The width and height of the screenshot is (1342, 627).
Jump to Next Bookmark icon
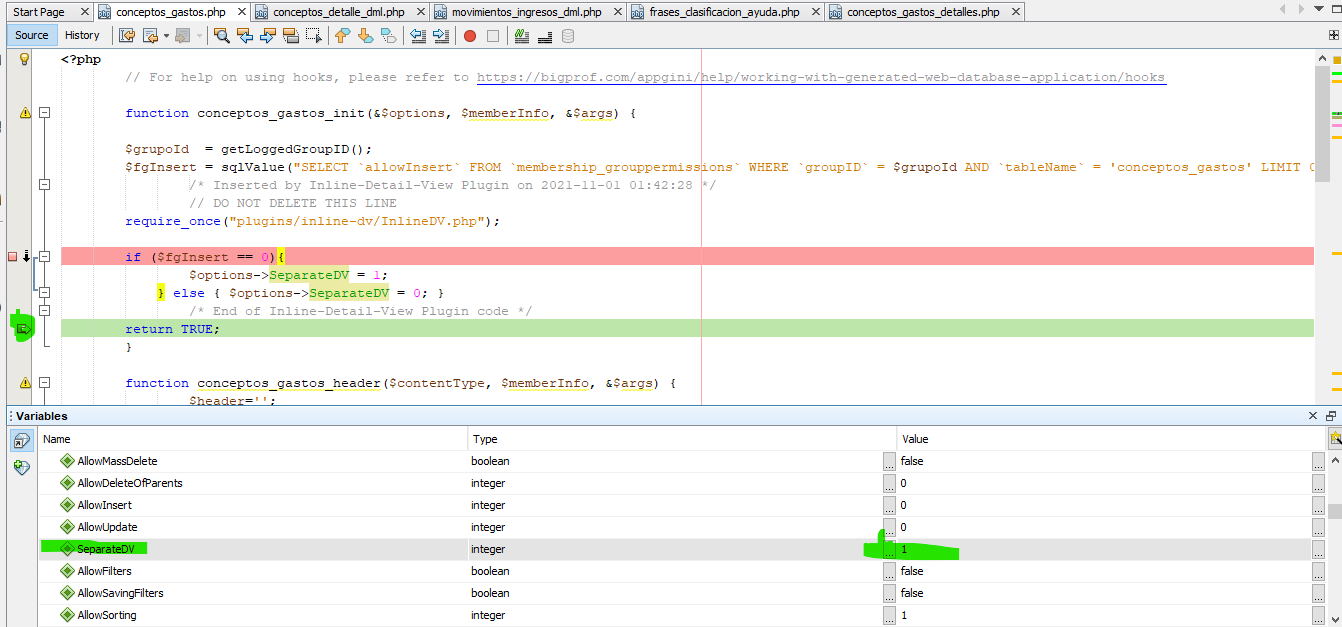tap(365, 35)
